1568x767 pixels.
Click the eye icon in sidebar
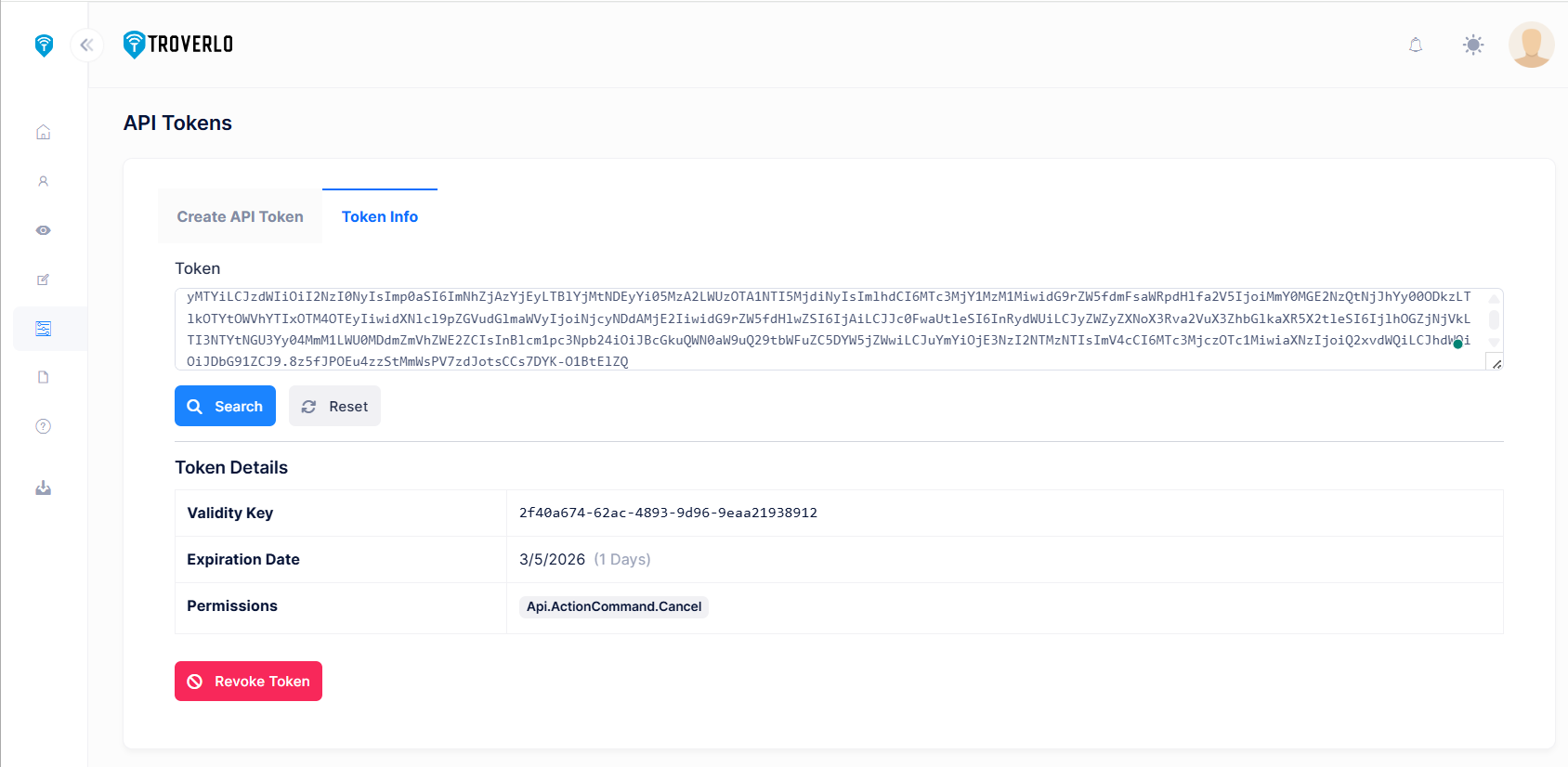click(44, 230)
